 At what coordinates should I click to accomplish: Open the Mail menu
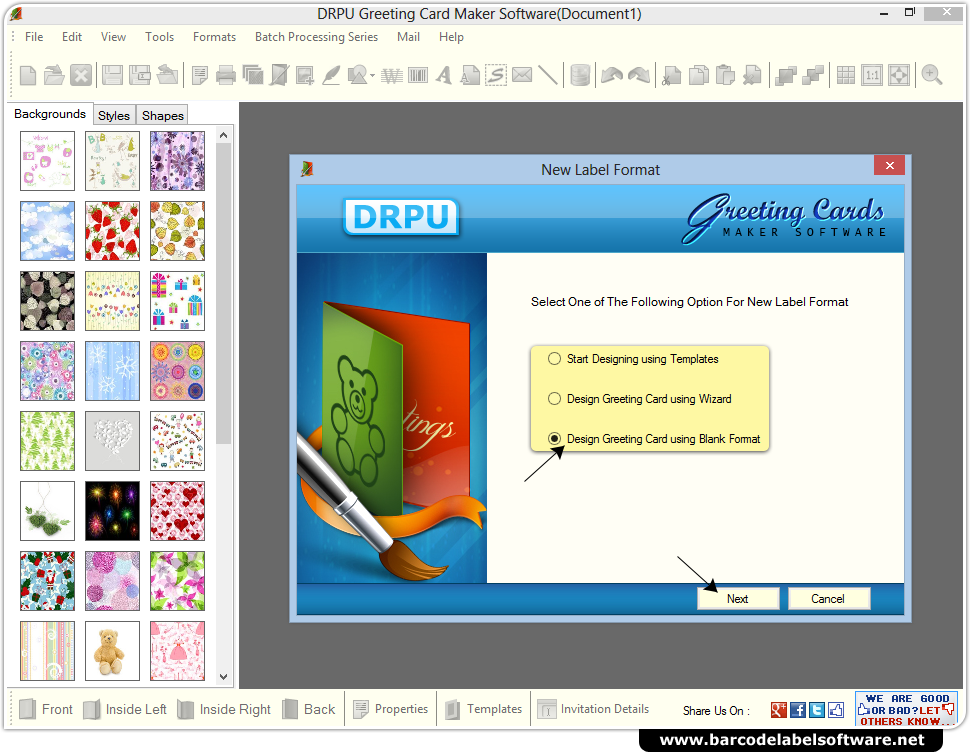click(x=408, y=37)
